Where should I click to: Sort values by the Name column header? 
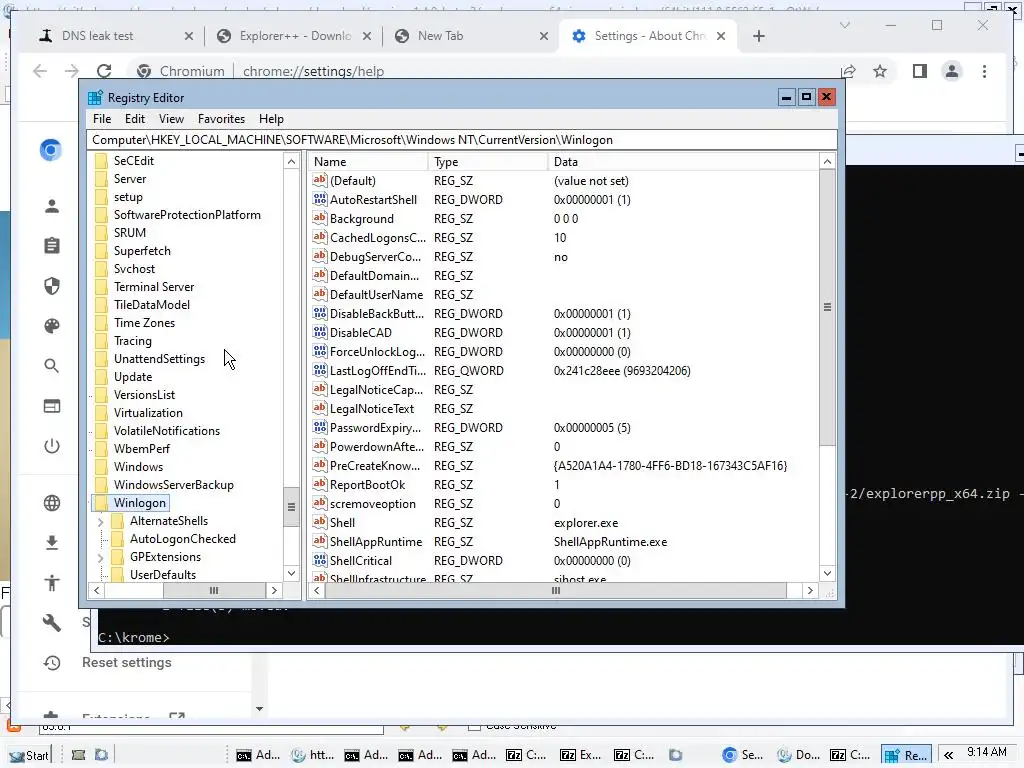(x=368, y=161)
